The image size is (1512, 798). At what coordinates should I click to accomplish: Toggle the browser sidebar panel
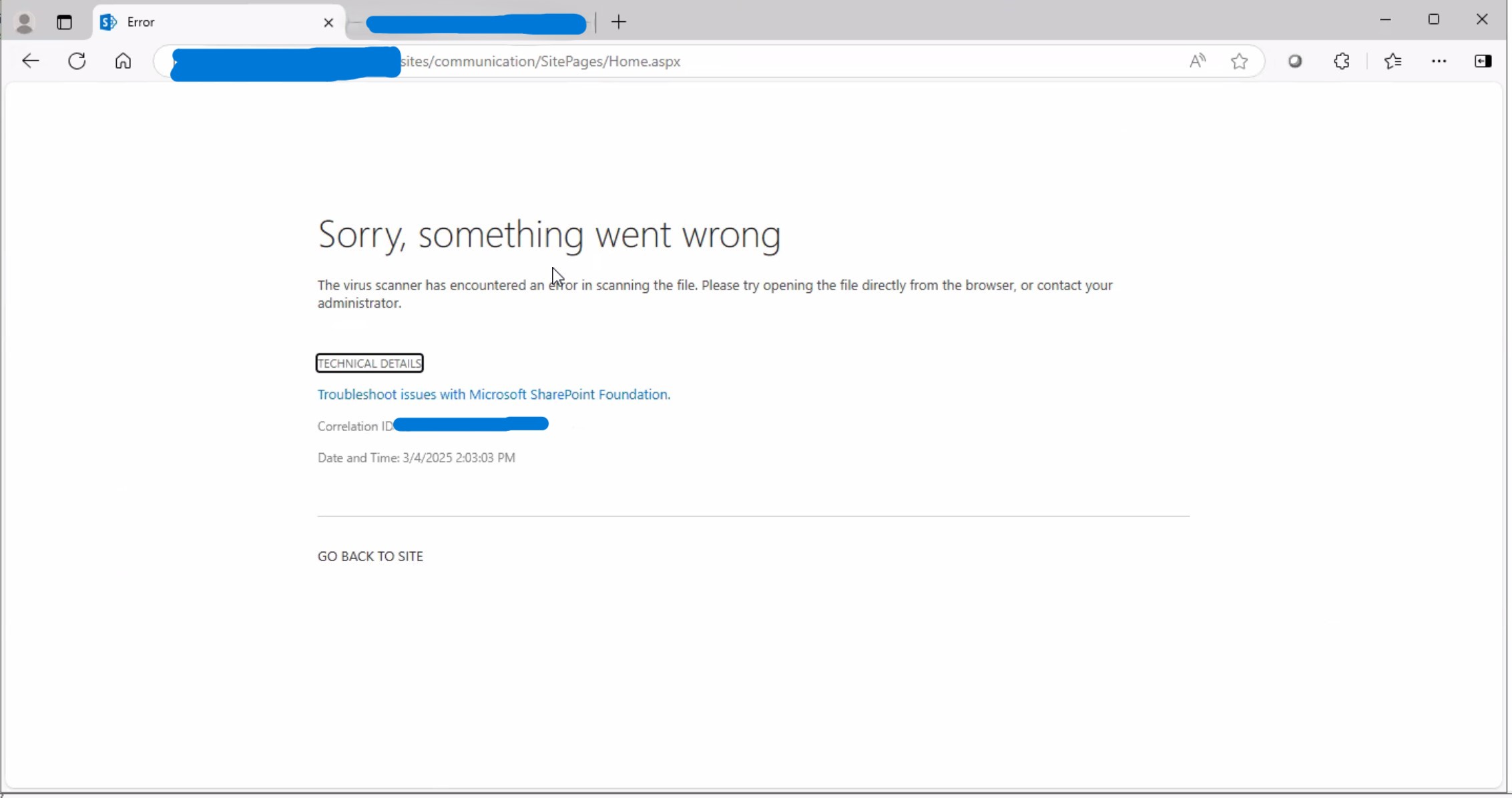point(1483,61)
